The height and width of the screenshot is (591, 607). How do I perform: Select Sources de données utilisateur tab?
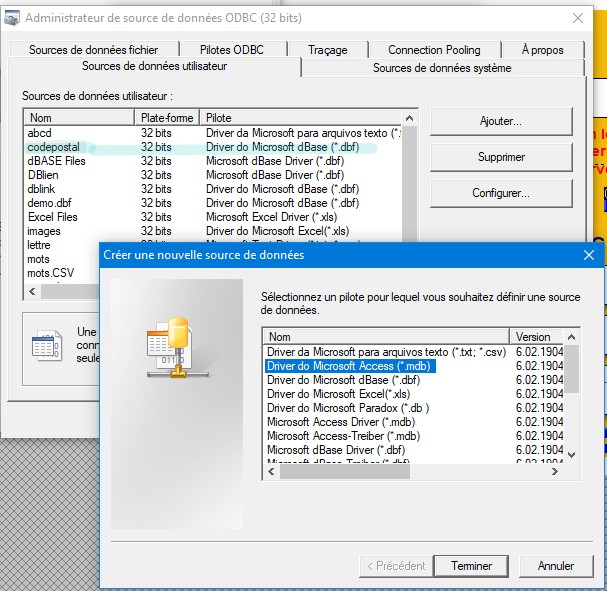pyautogui.click(x=154, y=66)
